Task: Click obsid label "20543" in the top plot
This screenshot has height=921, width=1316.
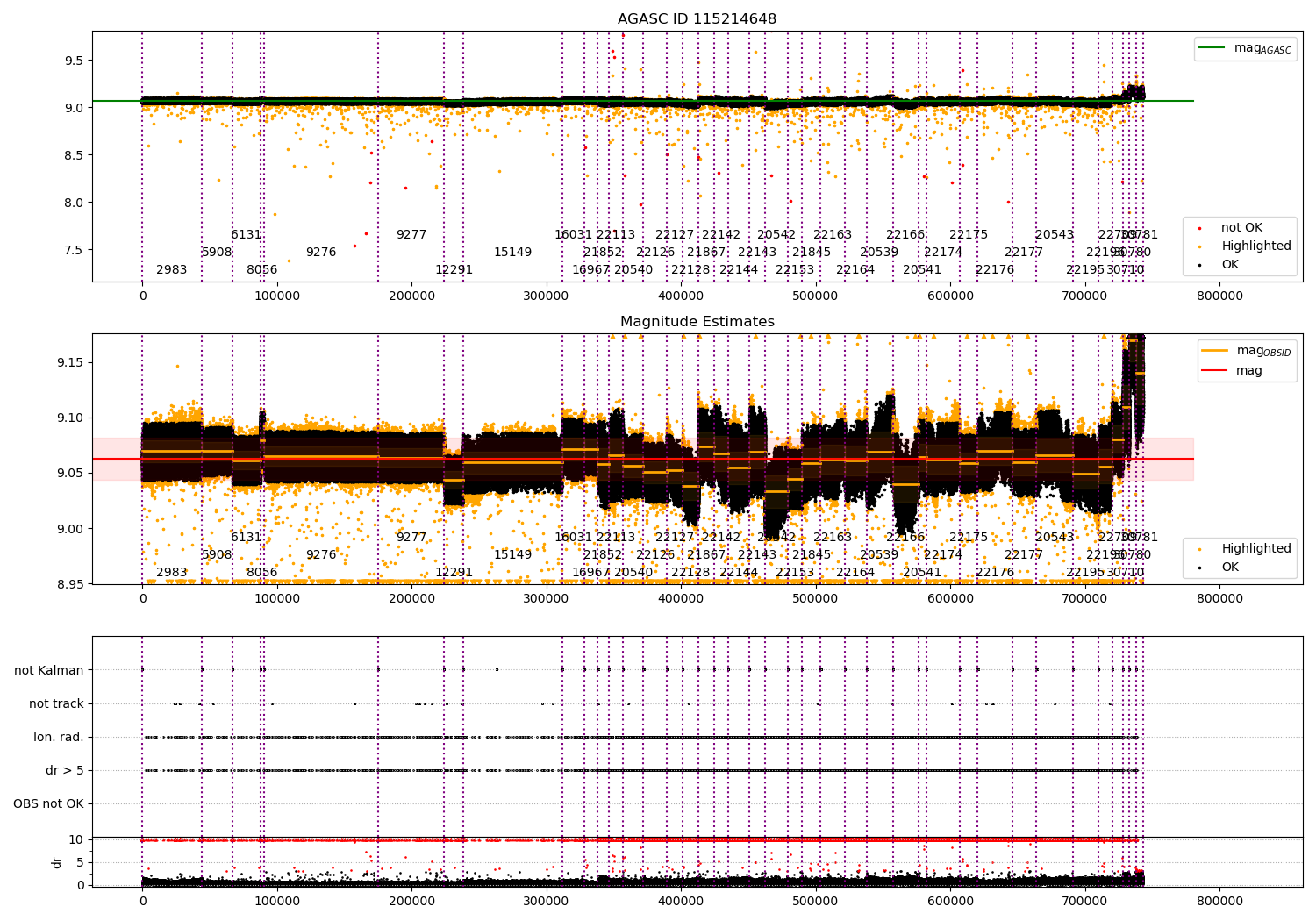Action: 1055,235
